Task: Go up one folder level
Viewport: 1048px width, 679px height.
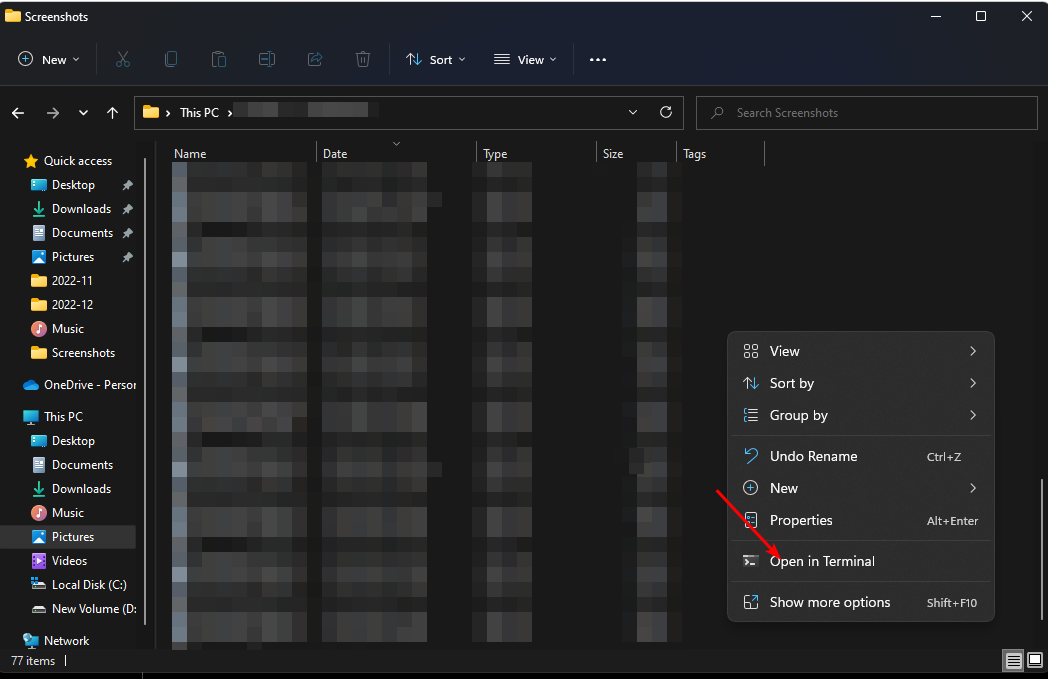Action: click(113, 113)
